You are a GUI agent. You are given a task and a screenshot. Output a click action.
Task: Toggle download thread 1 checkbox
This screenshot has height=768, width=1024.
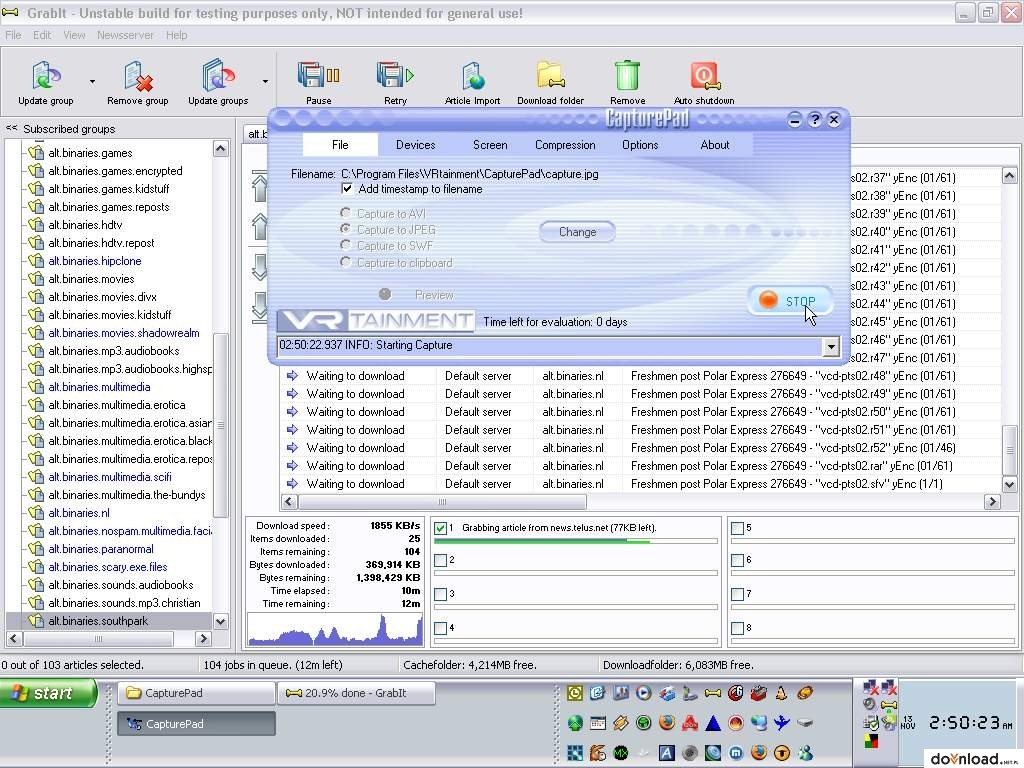440,528
